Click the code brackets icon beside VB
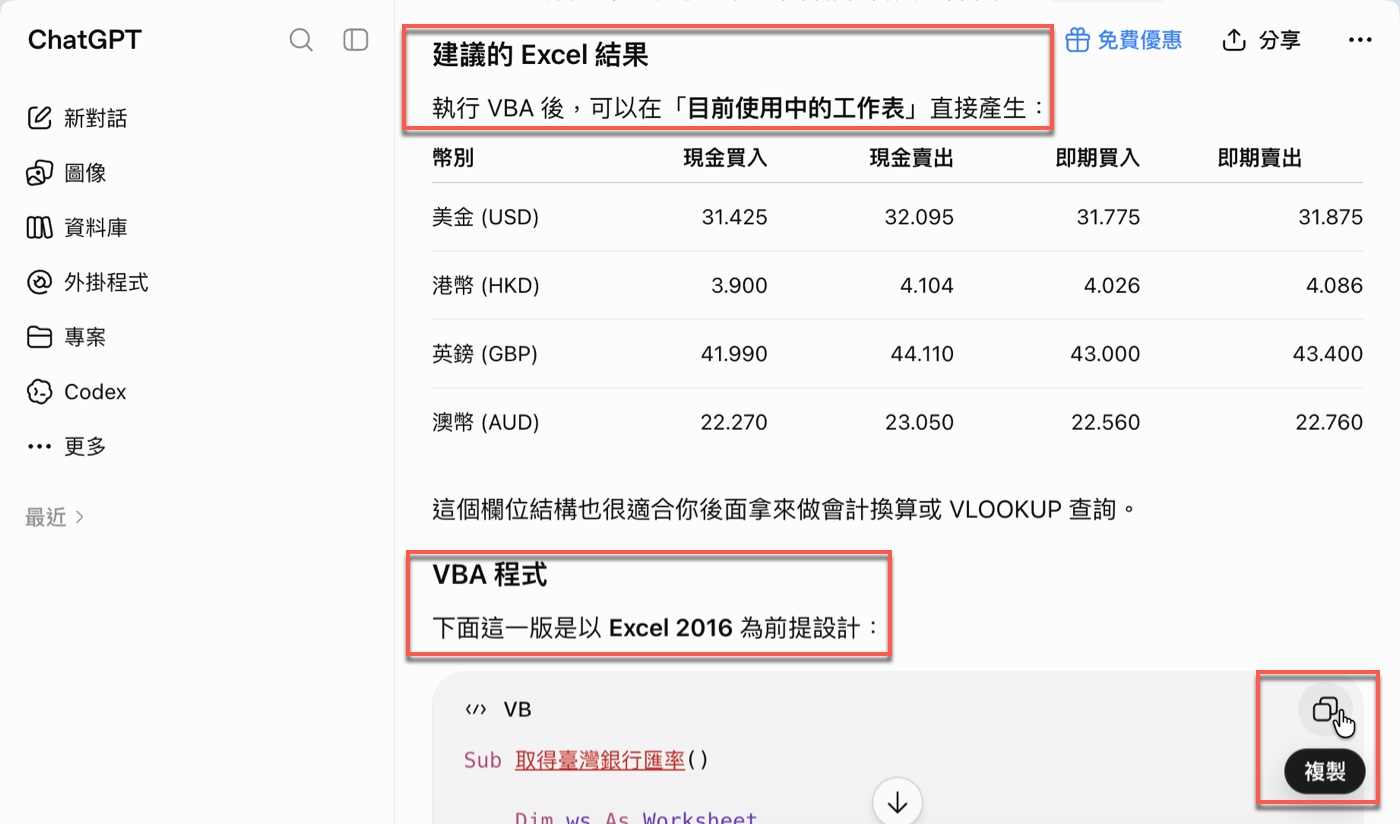The width and height of the screenshot is (1400, 824). coord(477,710)
